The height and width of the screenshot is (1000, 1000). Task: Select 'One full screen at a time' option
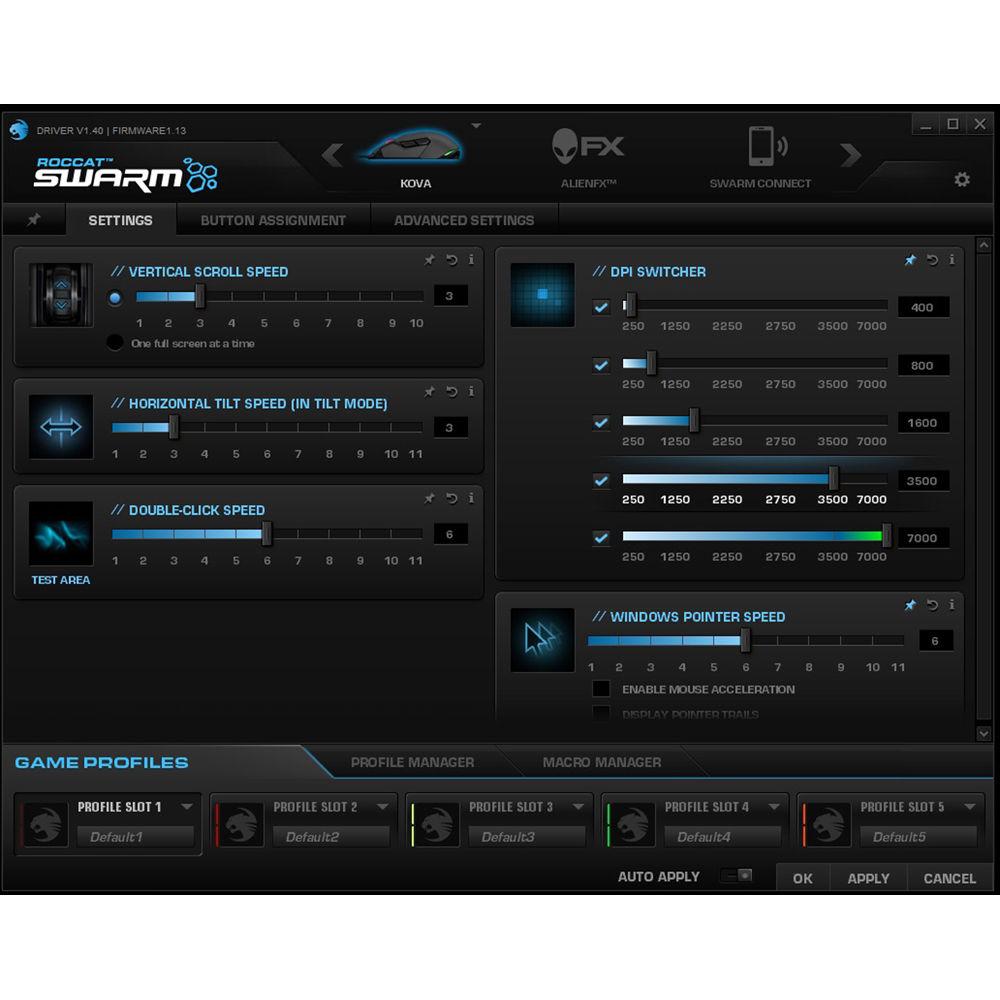pos(116,343)
